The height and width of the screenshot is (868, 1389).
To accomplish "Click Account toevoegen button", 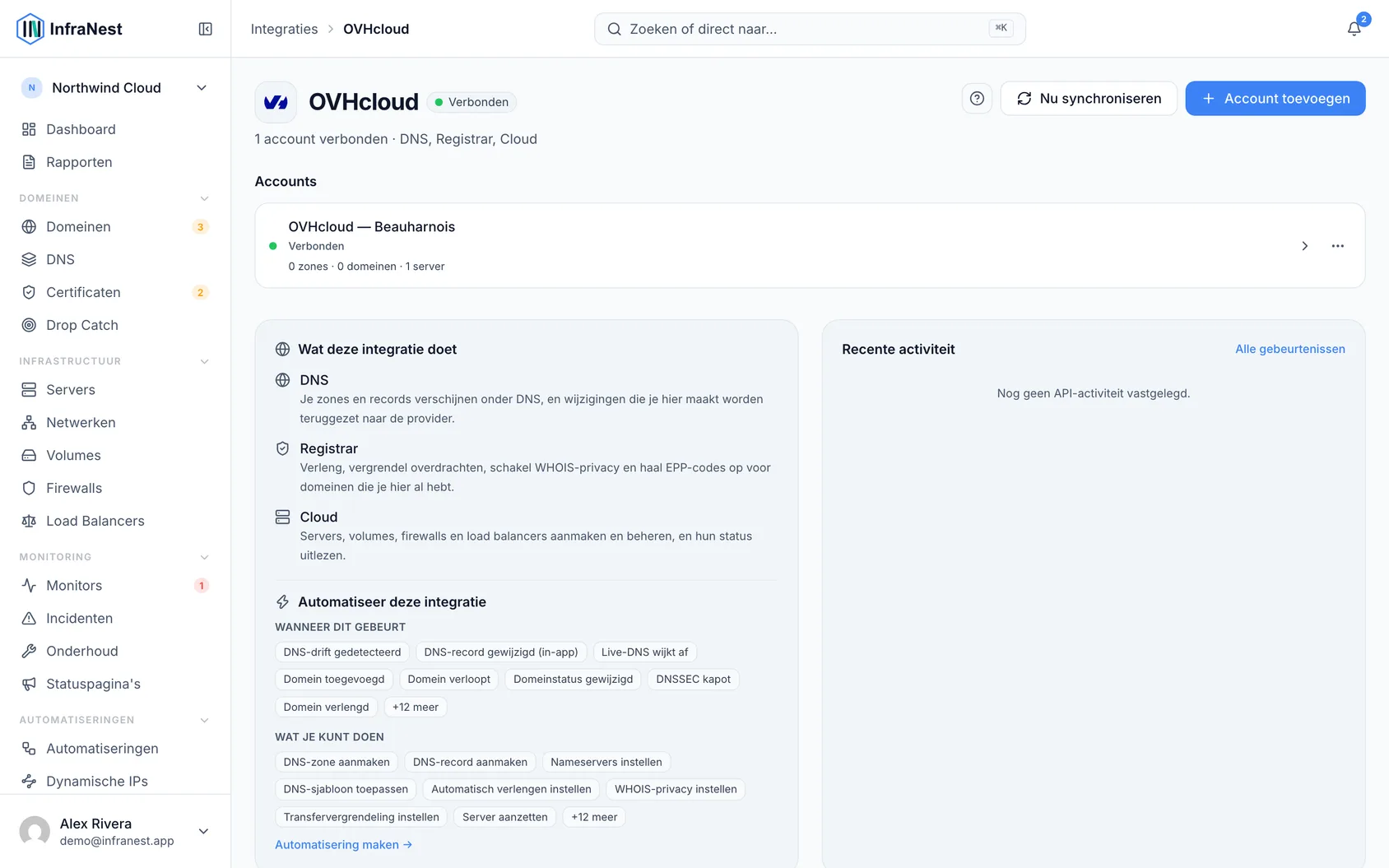I will click(x=1275, y=99).
